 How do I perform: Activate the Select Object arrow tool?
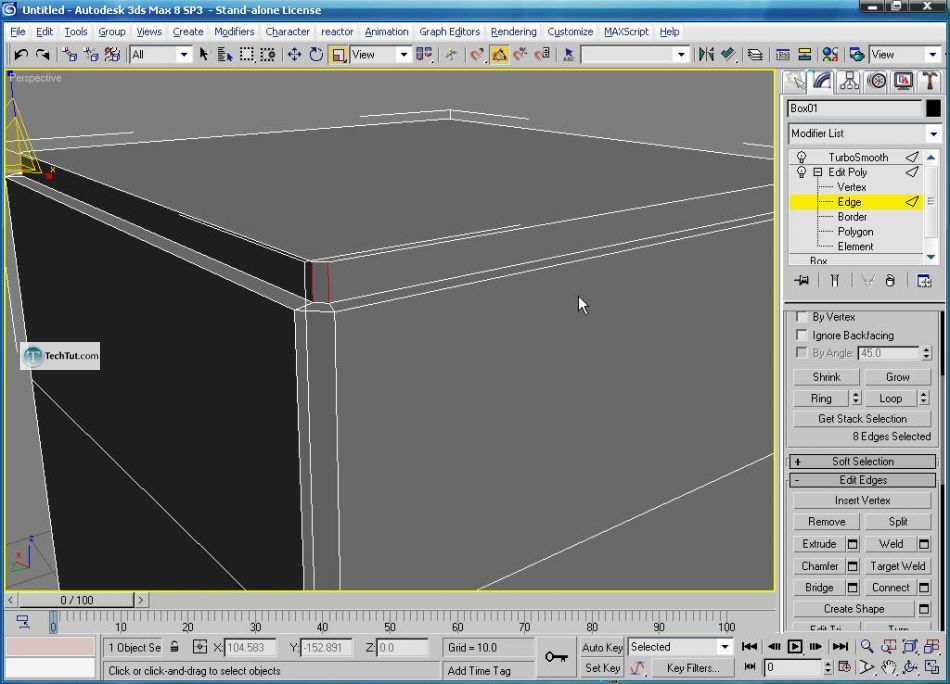pos(204,55)
